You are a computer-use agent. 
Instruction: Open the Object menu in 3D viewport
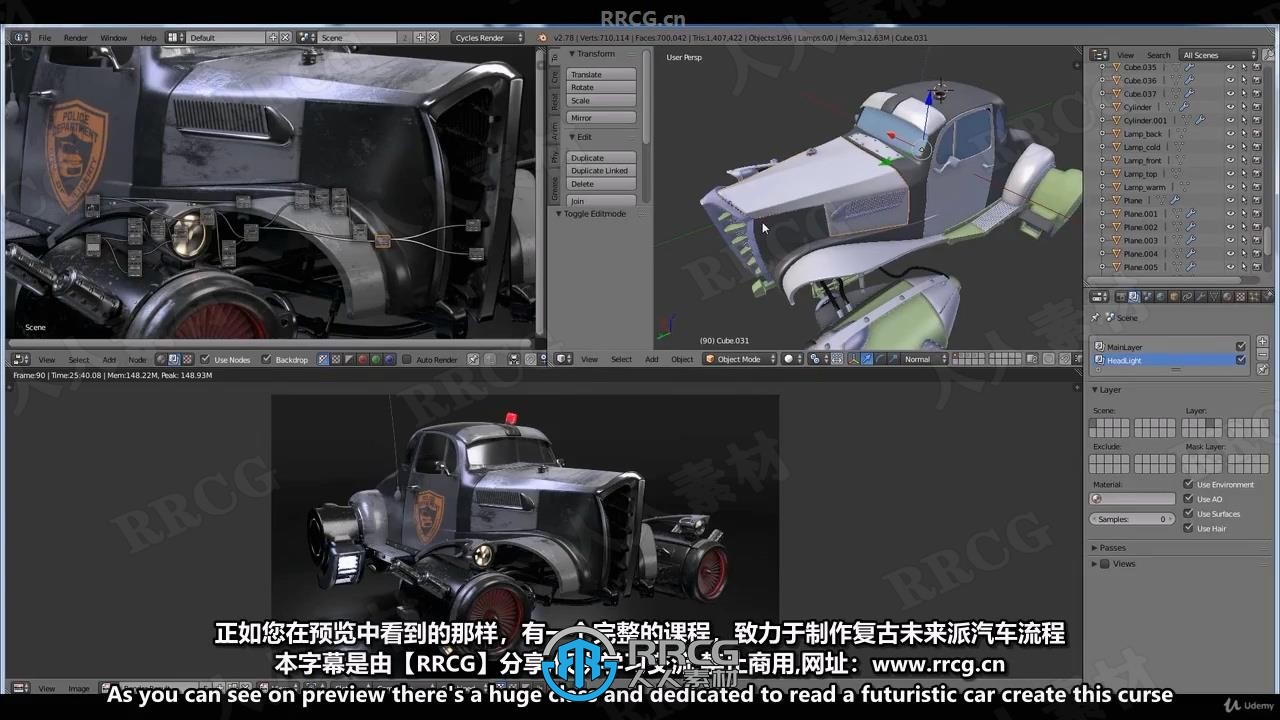(682, 359)
